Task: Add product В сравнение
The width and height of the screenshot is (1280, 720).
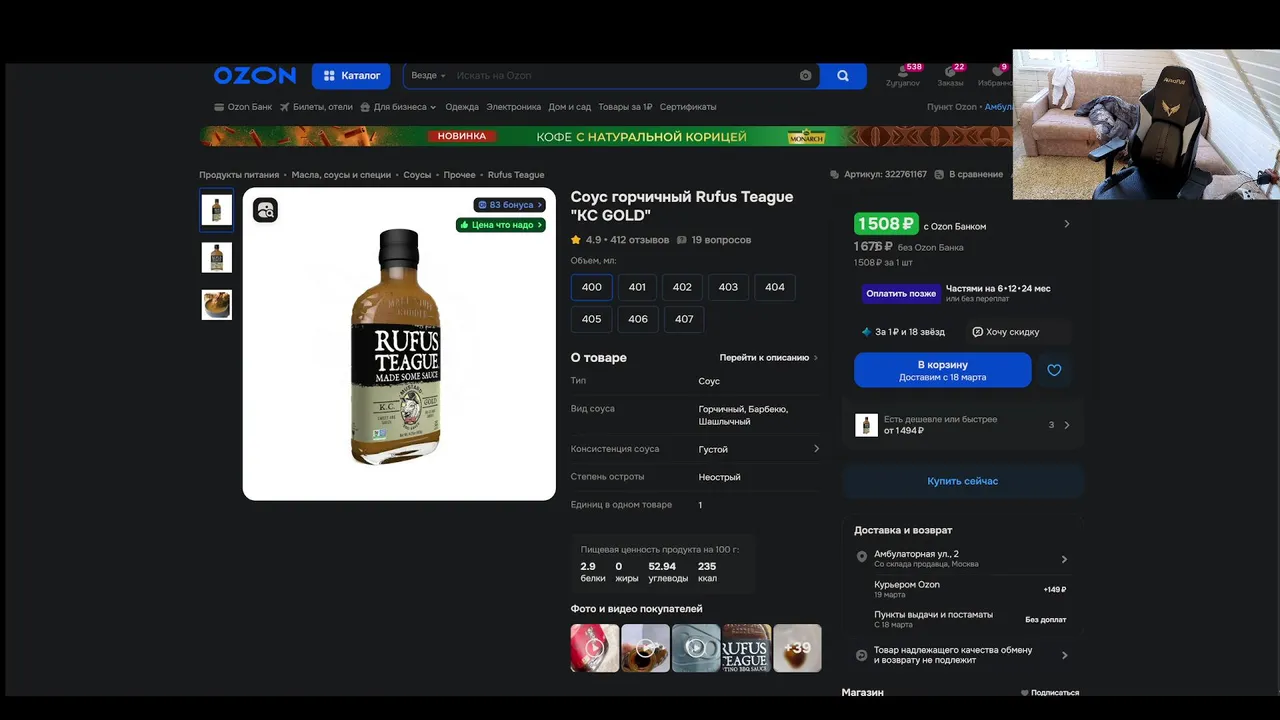Action: [968, 175]
